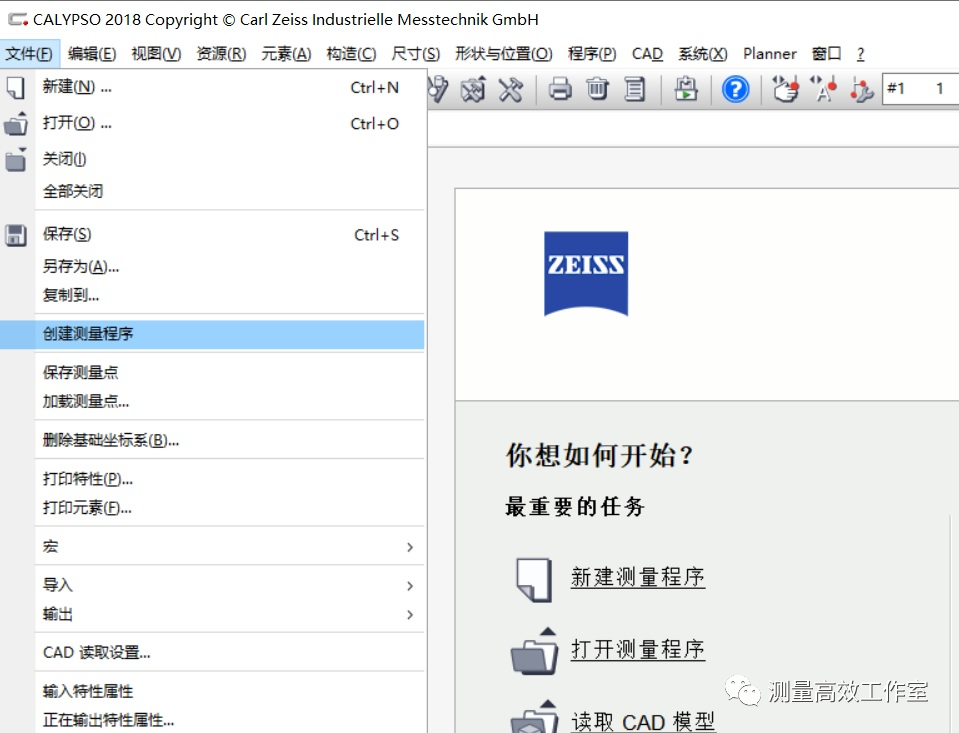
Task: Expand the 导入 submenu
Action: pos(212,585)
